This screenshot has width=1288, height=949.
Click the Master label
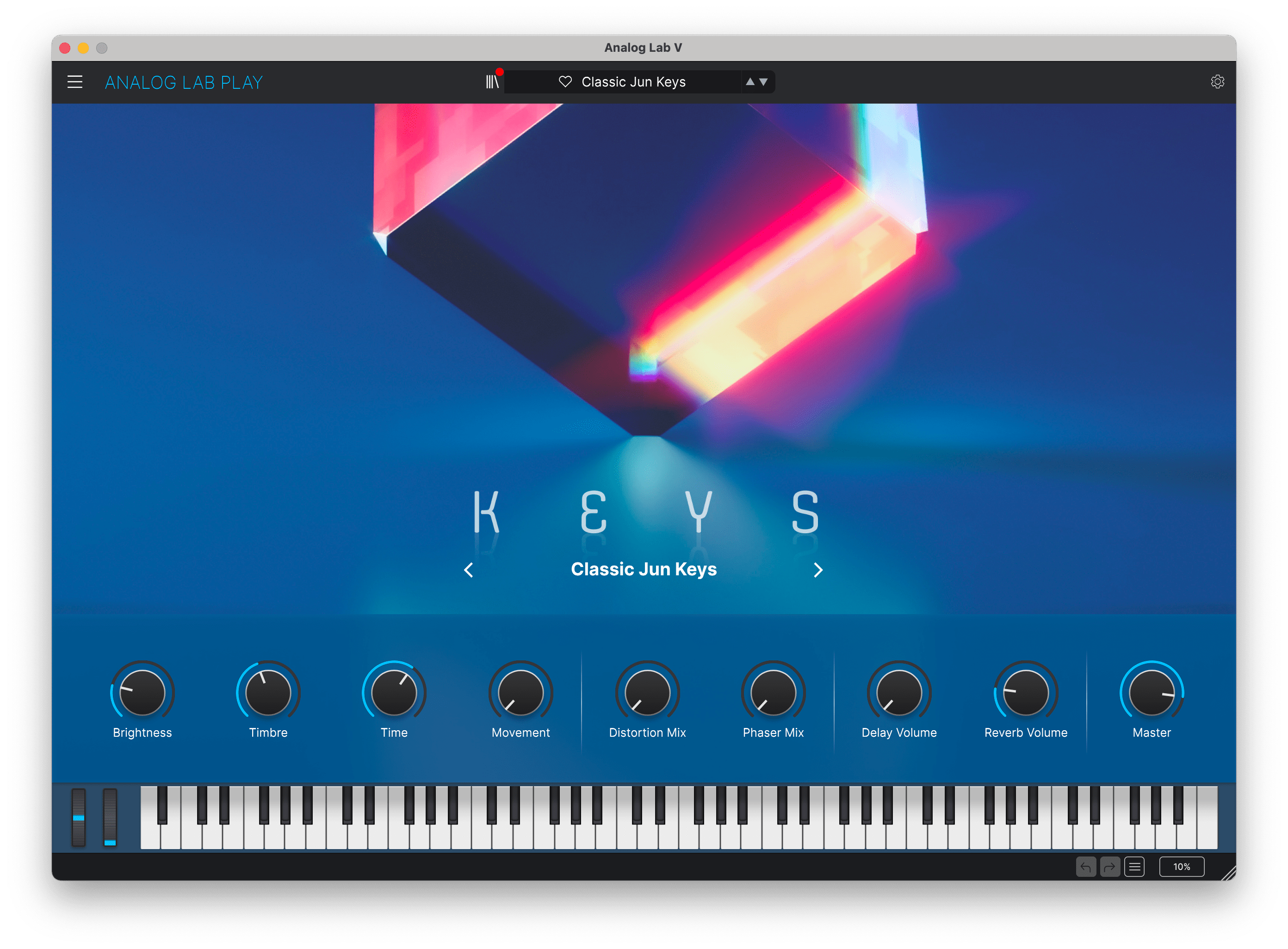[1151, 733]
